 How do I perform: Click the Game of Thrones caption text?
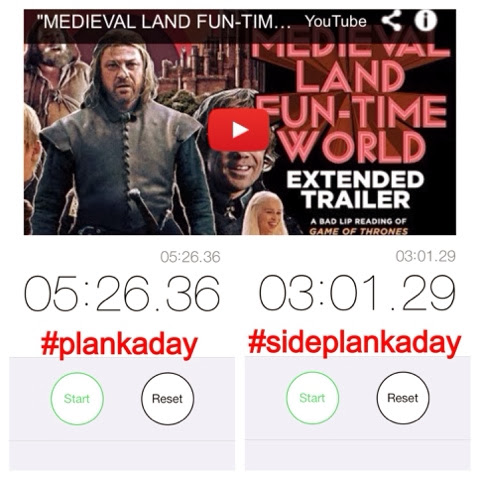359,231
